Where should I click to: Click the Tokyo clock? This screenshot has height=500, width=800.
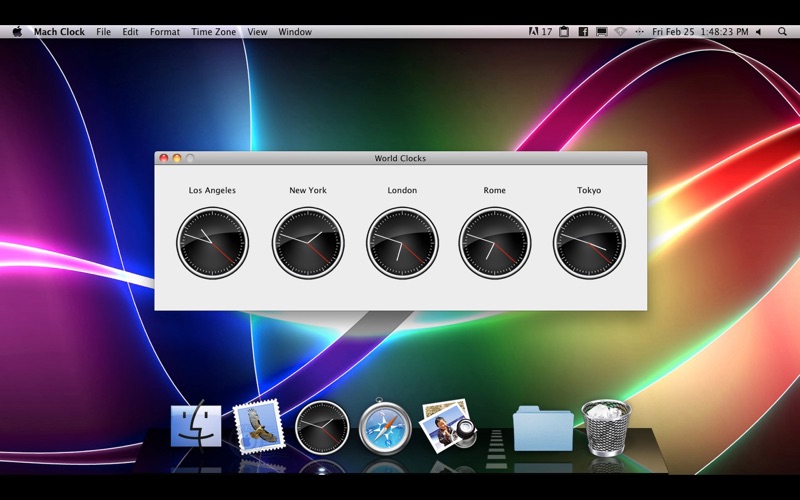click(x=589, y=243)
